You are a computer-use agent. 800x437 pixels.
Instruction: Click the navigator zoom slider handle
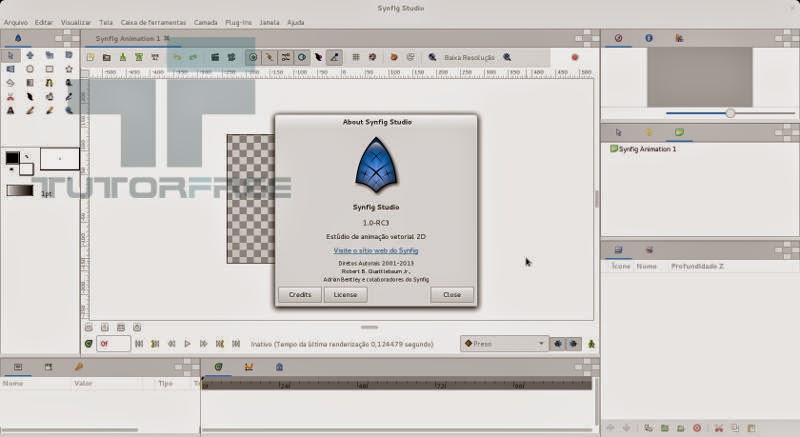coord(731,113)
